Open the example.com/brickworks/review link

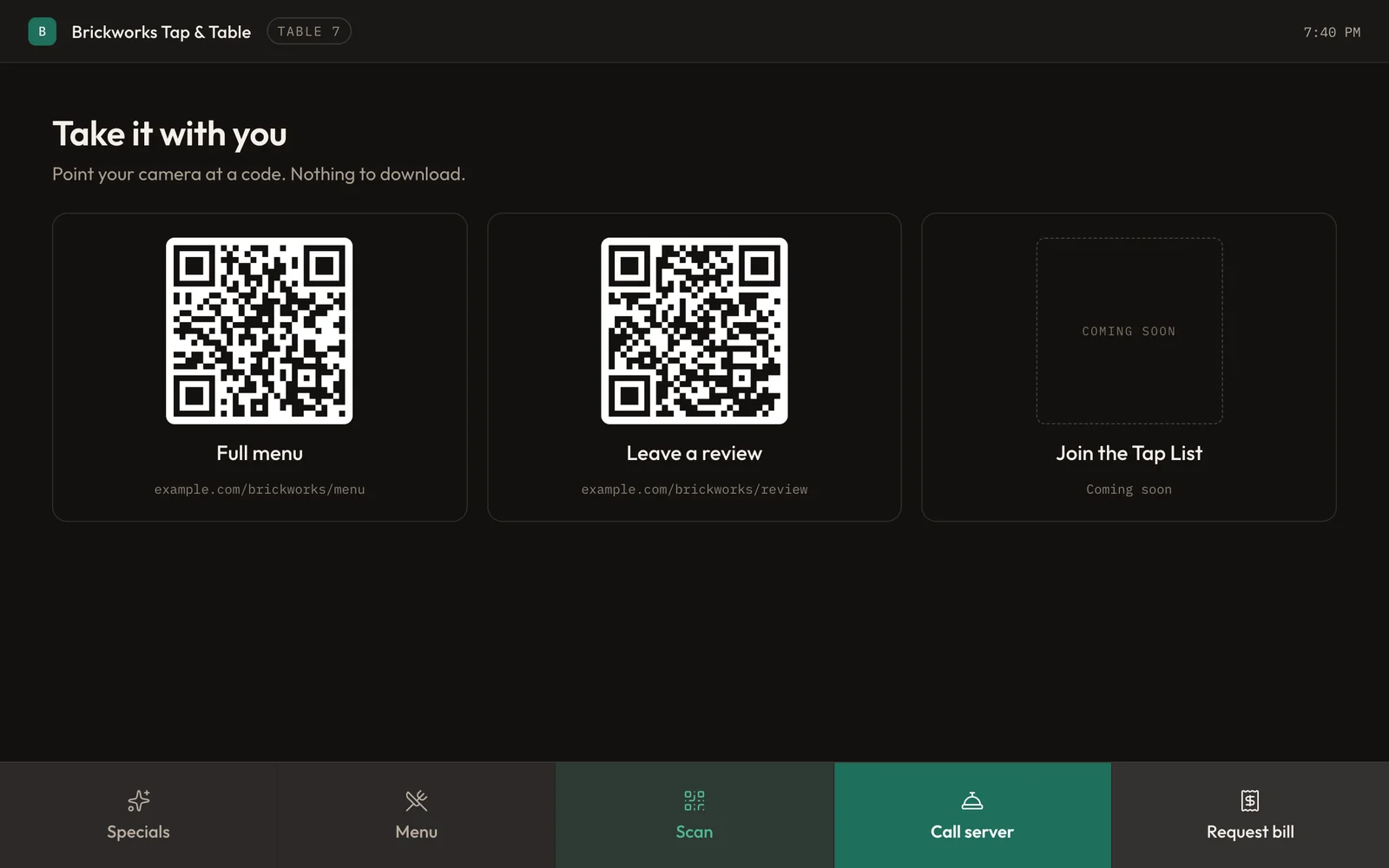694,490
